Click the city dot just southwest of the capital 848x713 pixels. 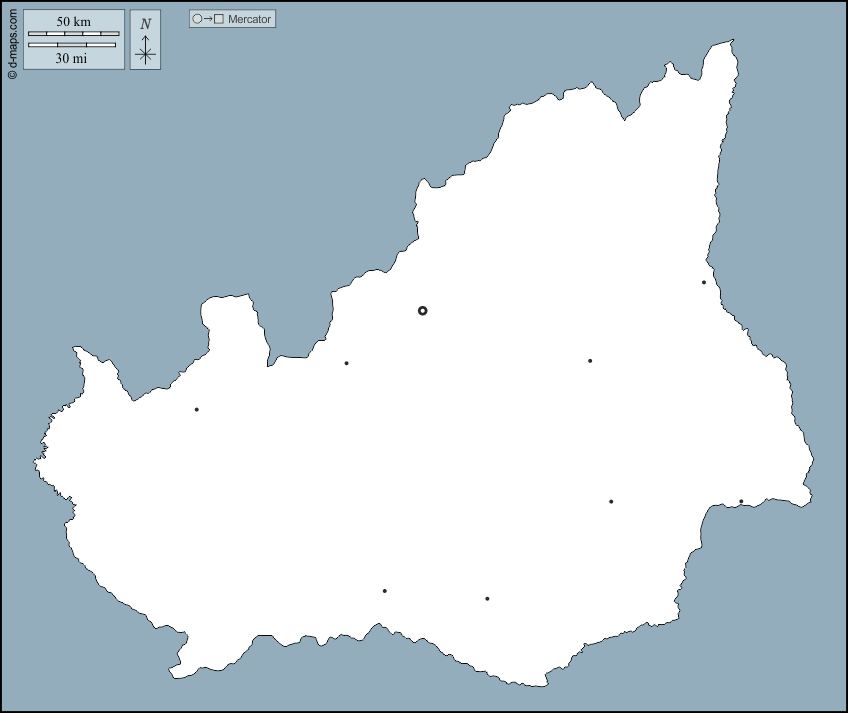click(x=346, y=363)
